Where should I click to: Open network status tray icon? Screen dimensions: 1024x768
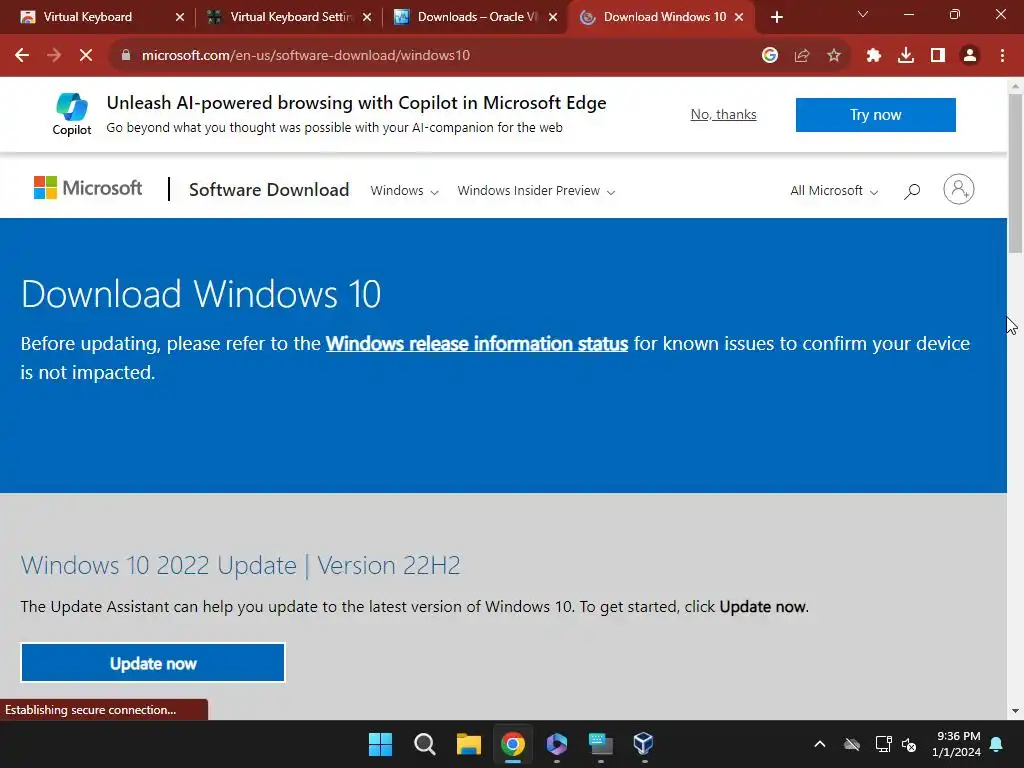[x=883, y=744]
